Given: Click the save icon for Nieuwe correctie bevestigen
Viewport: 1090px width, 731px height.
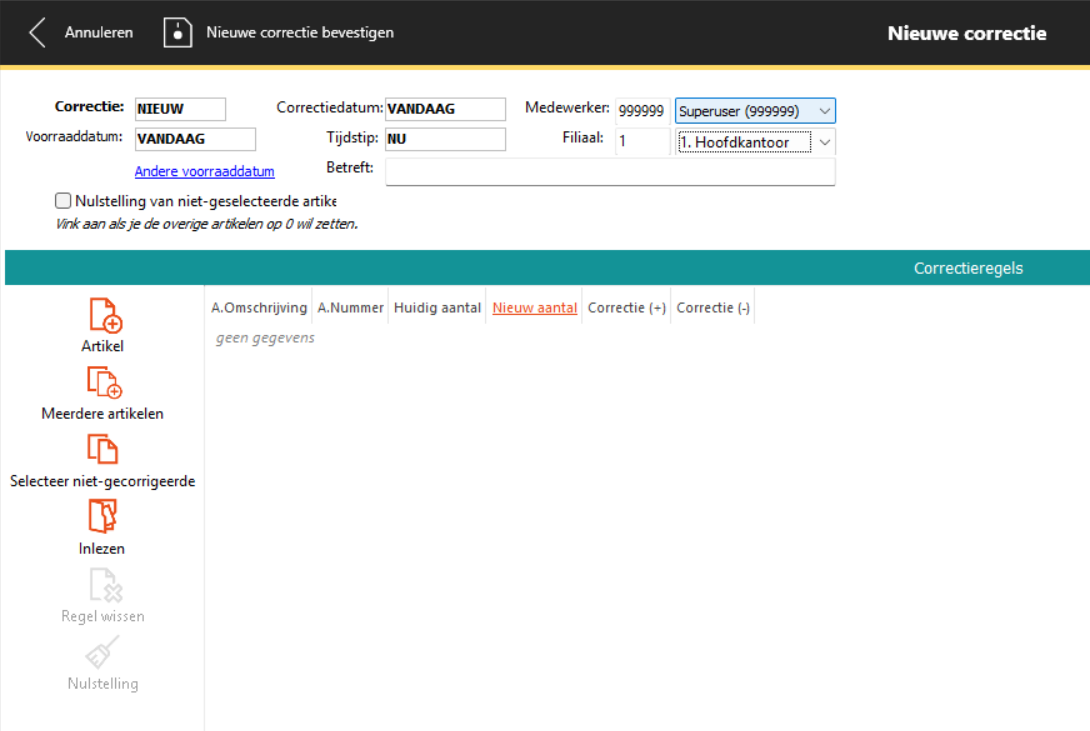Looking at the screenshot, I should 177,32.
